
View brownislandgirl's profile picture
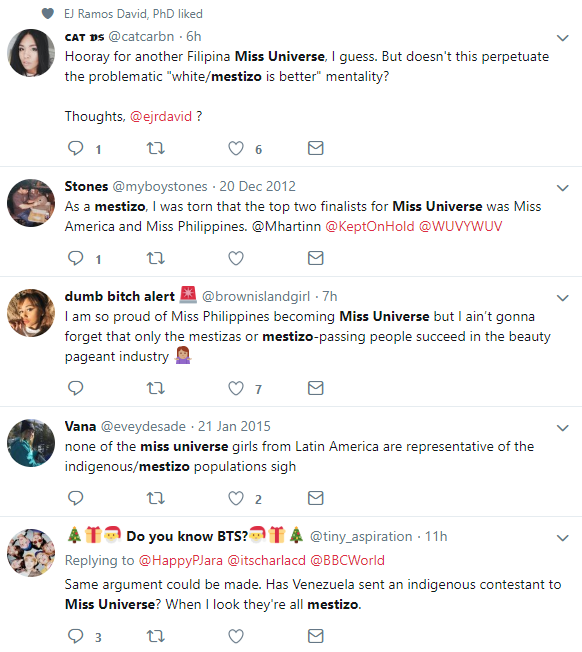click(31, 313)
